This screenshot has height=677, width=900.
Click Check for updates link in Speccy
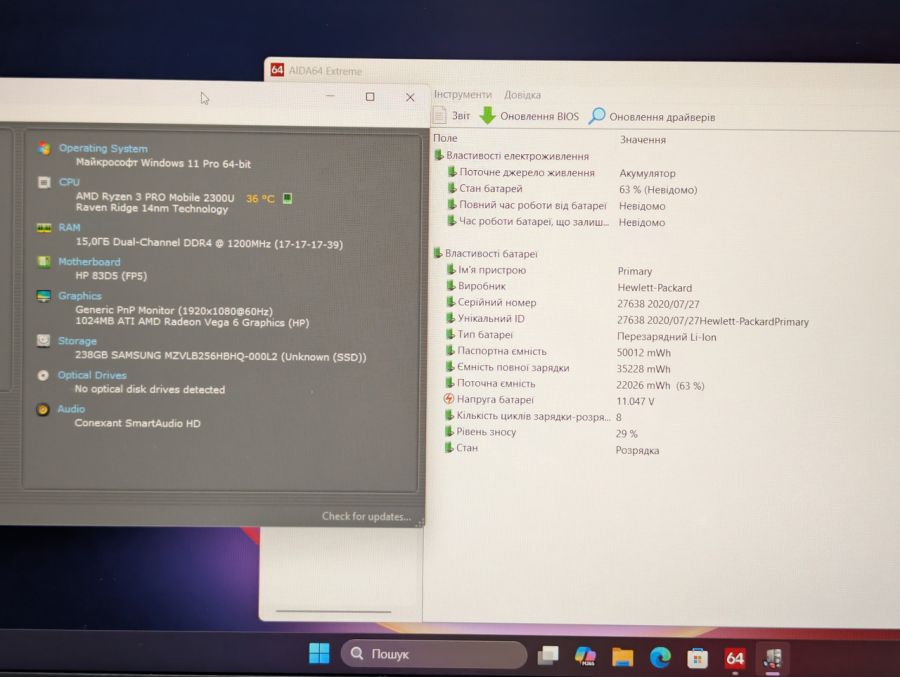(x=366, y=516)
